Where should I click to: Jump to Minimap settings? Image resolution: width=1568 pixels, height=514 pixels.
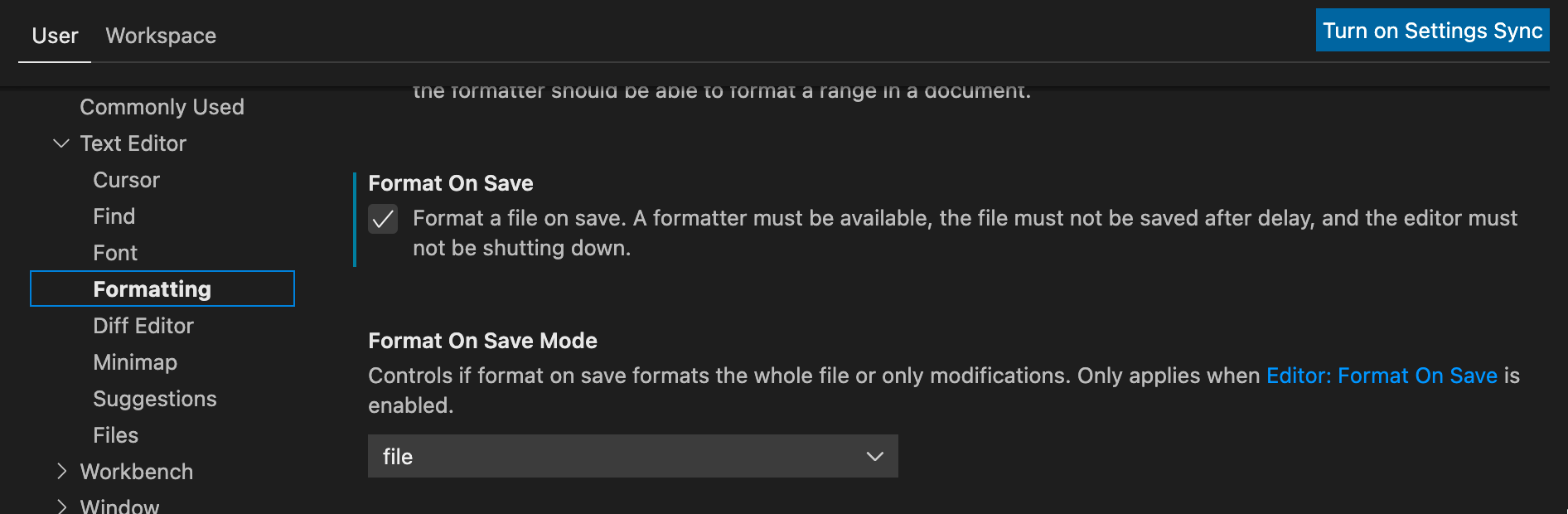pos(135,362)
